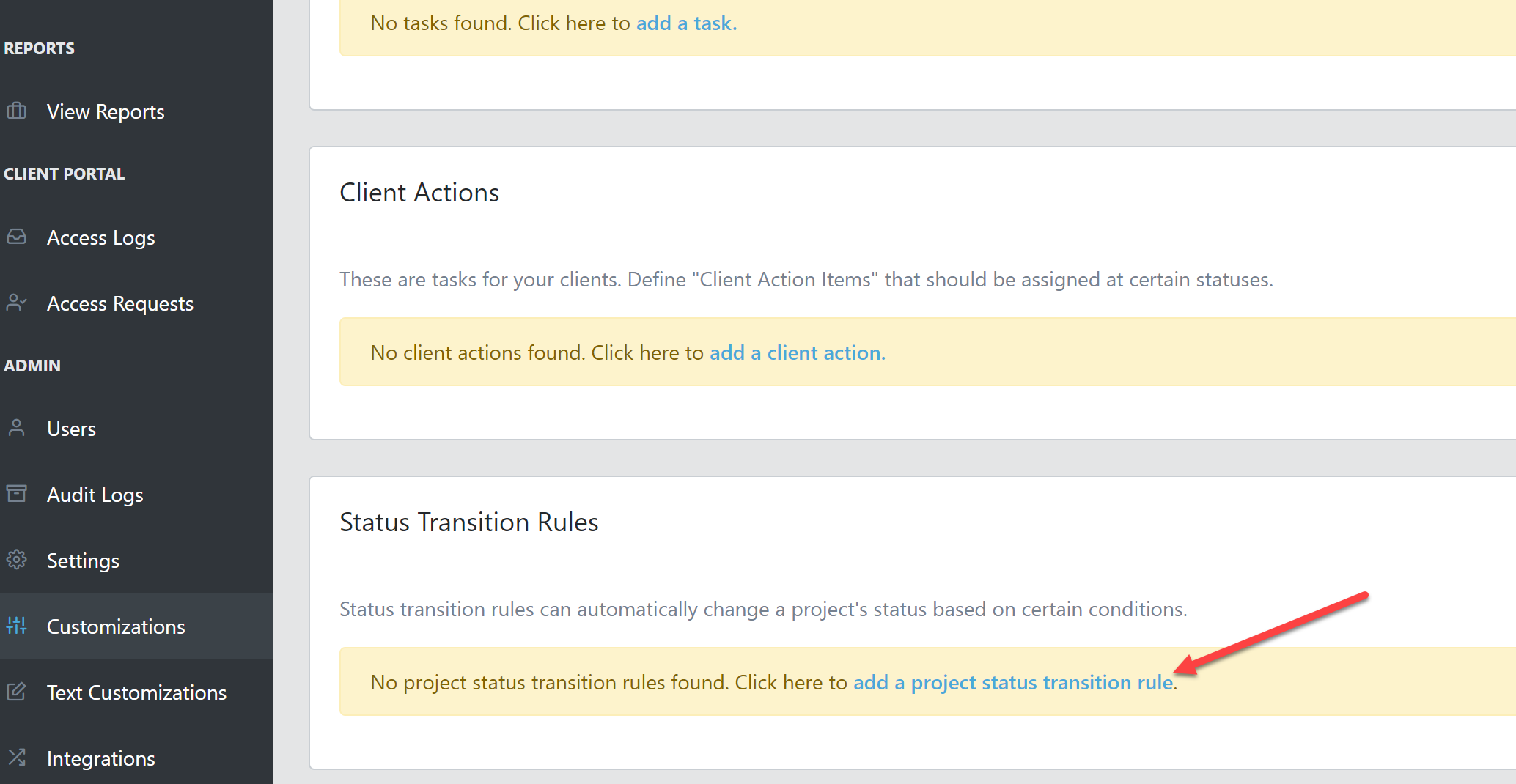Image resolution: width=1516 pixels, height=784 pixels.
Task: Click the Text Customizations pencil icon
Action: coord(16,692)
